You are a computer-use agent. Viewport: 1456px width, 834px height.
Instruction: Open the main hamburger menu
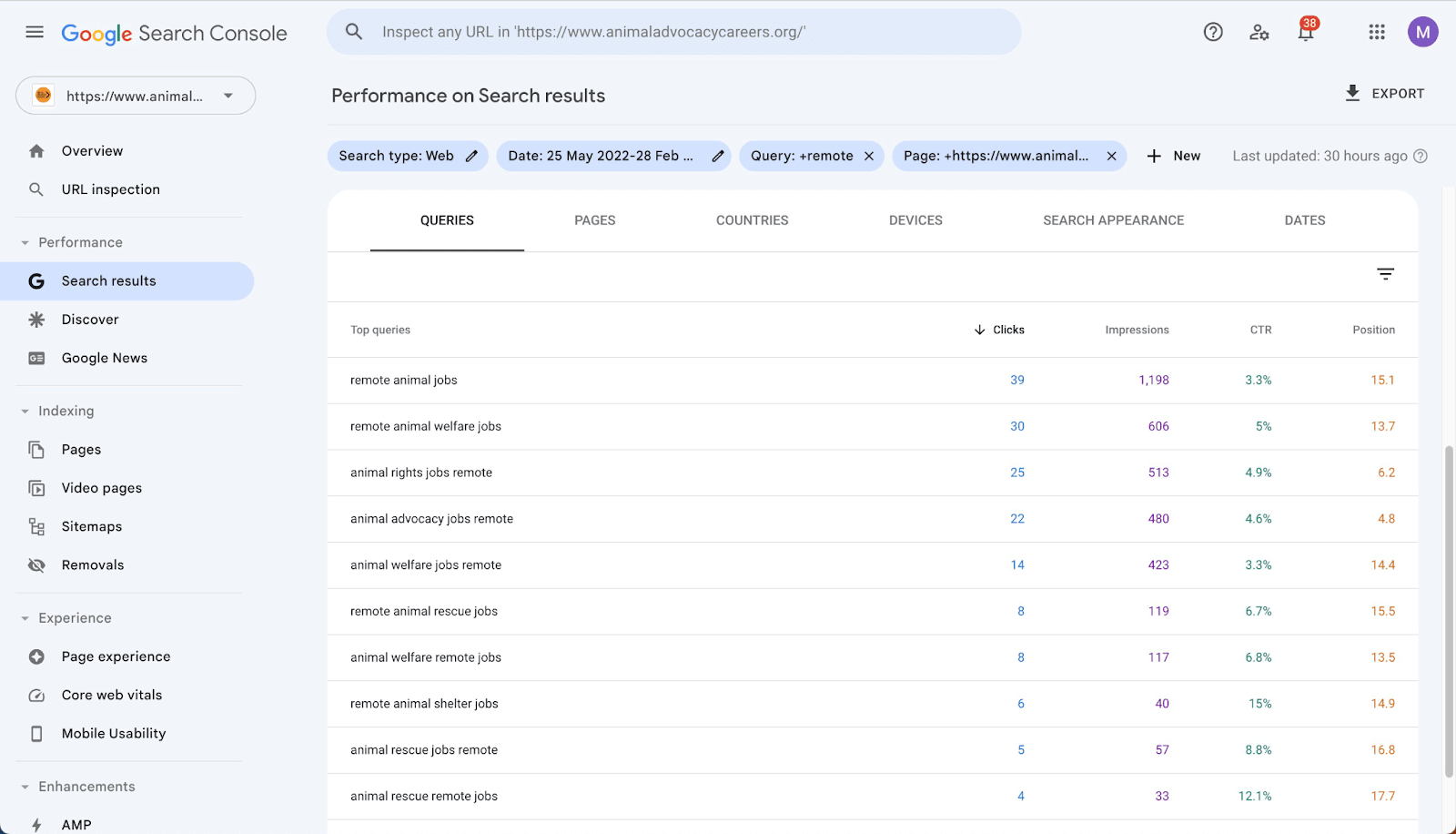click(35, 33)
